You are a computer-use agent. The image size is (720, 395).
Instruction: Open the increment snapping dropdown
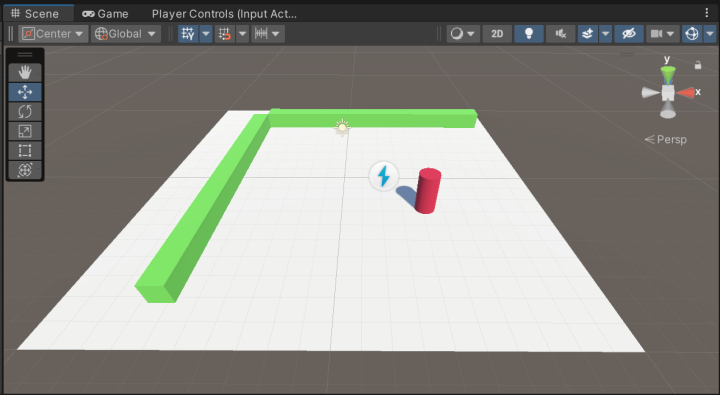click(x=268, y=34)
